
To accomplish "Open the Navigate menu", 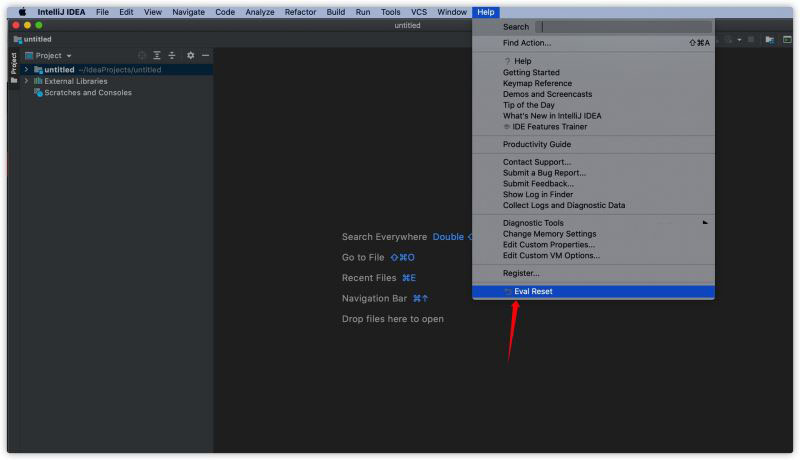I will click(x=188, y=12).
